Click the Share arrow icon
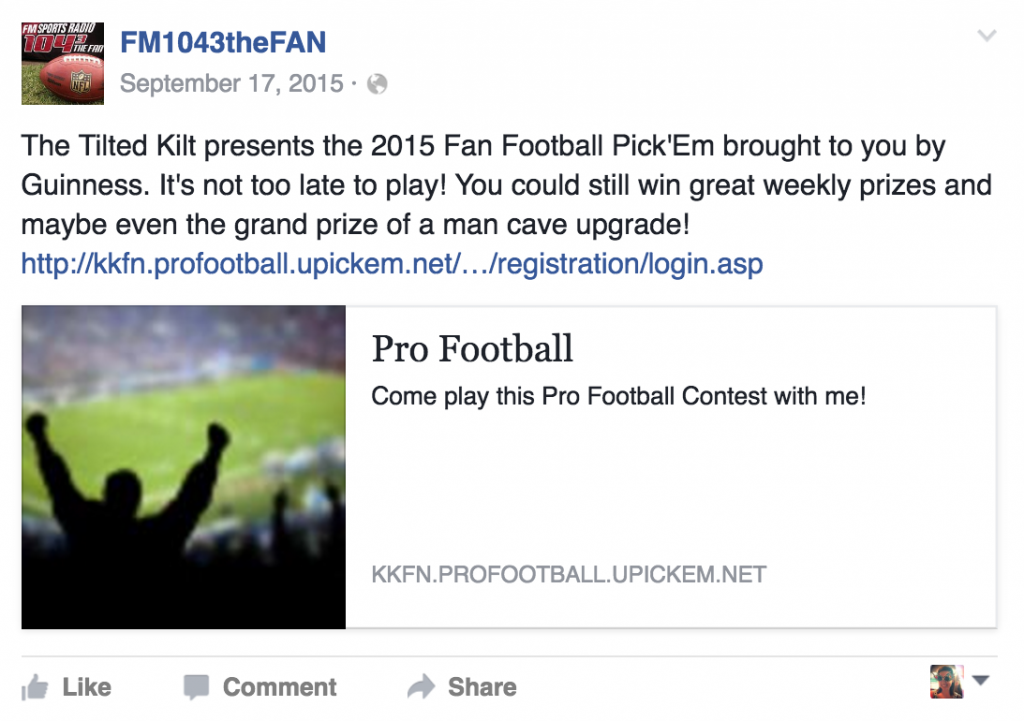 pyautogui.click(x=422, y=687)
